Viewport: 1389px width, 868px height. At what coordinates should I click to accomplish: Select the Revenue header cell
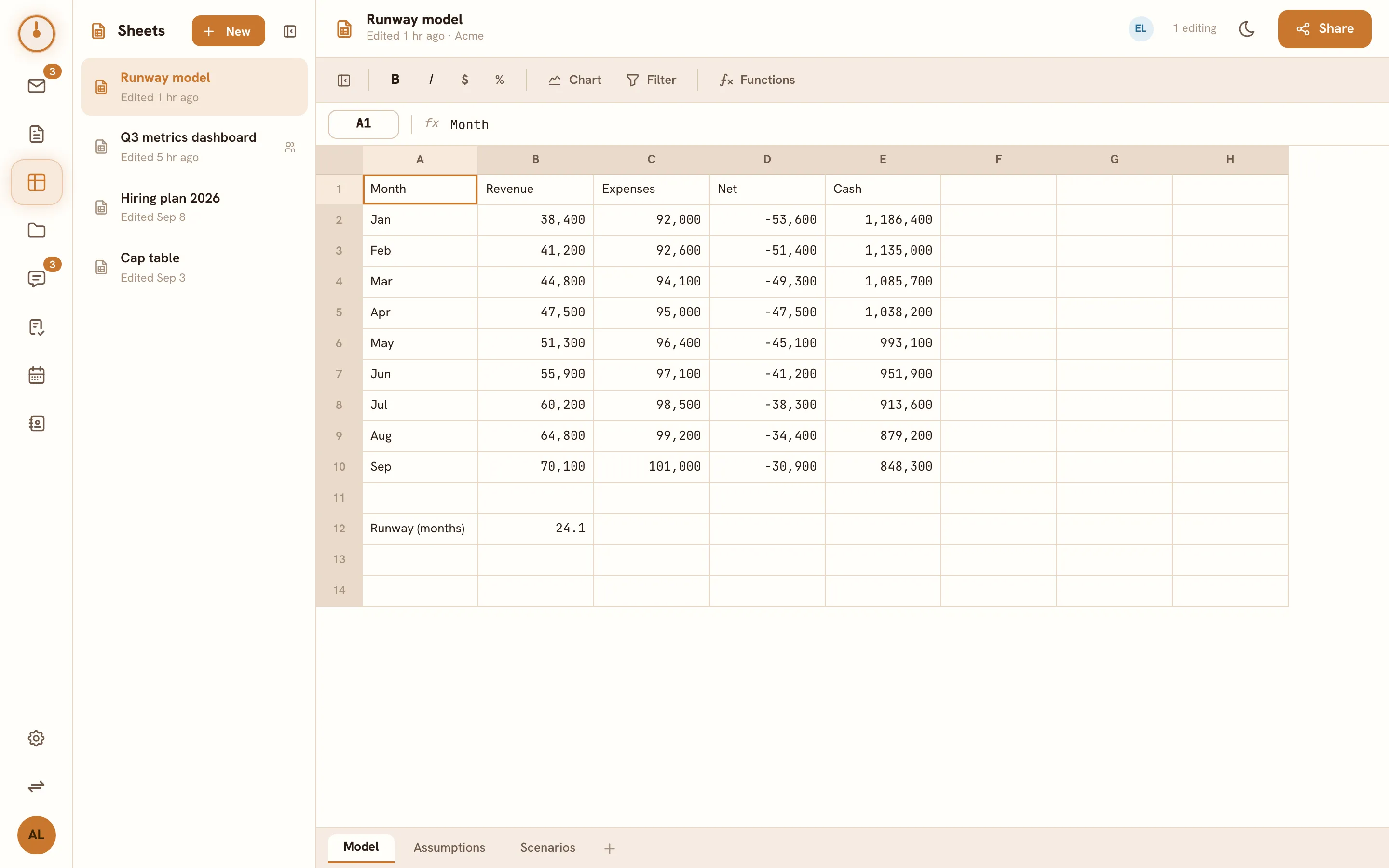[535, 190]
